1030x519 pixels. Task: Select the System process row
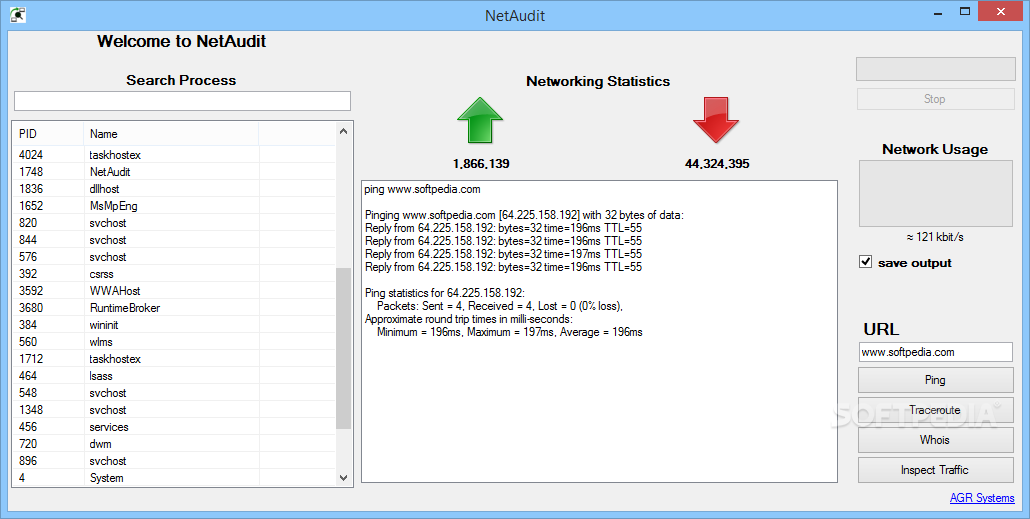coord(174,478)
